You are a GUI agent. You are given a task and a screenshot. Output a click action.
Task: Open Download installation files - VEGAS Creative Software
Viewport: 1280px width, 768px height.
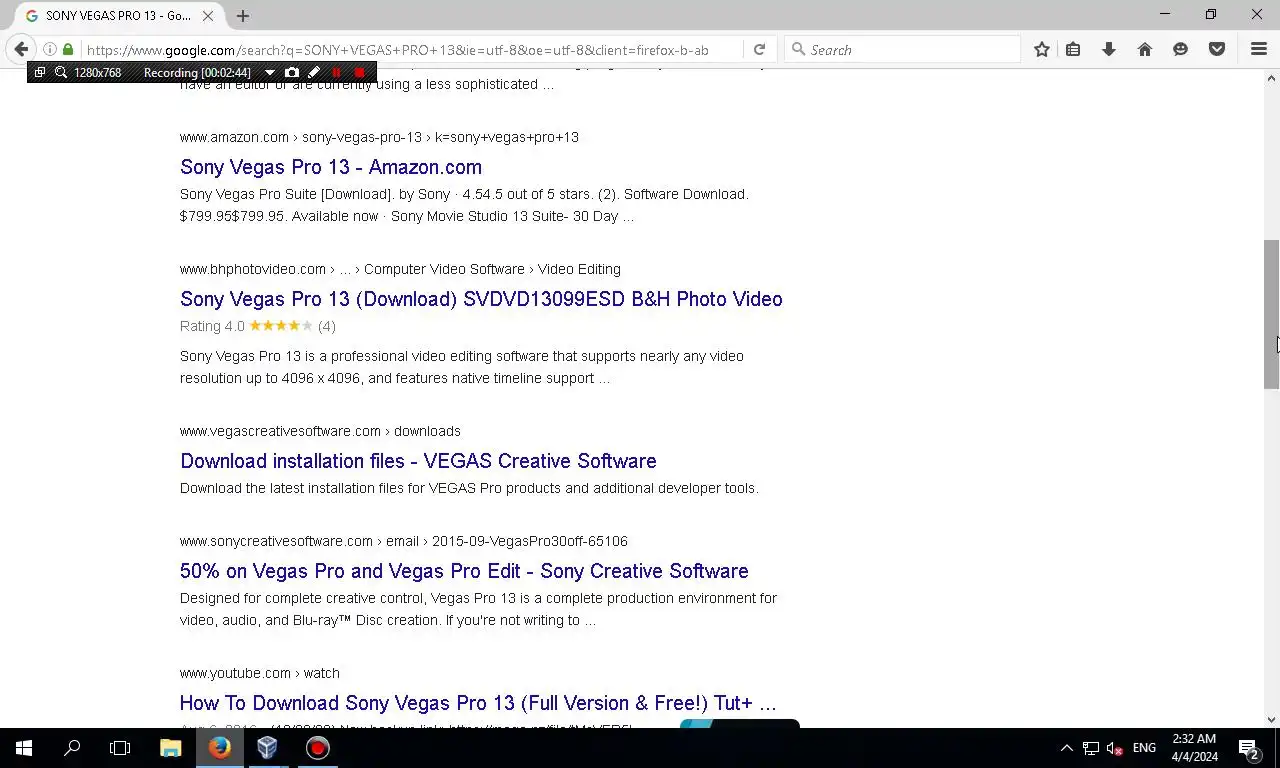(418, 461)
